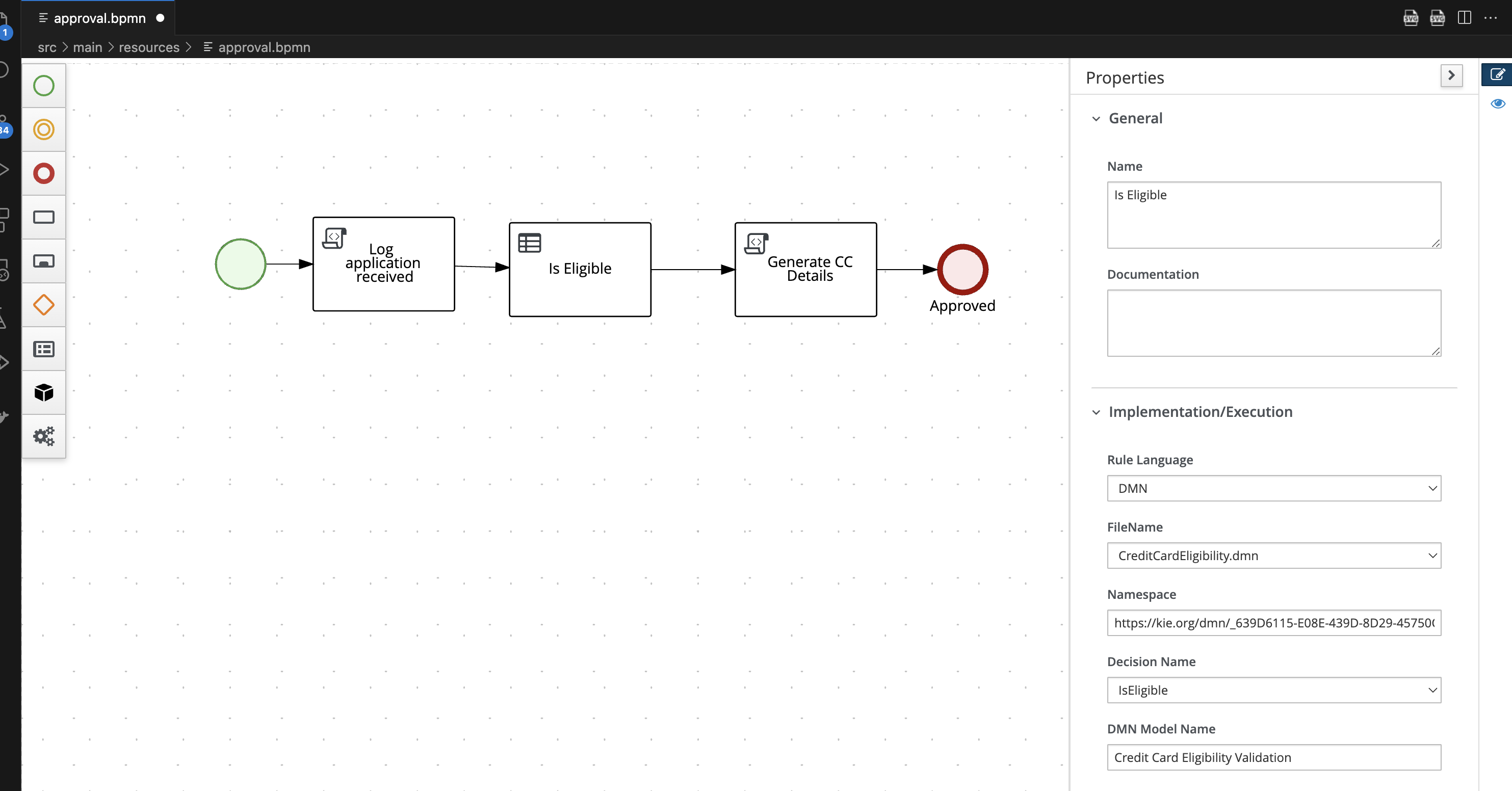Click the gear/settings icon in sidebar

pyautogui.click(x=44, y=436)
